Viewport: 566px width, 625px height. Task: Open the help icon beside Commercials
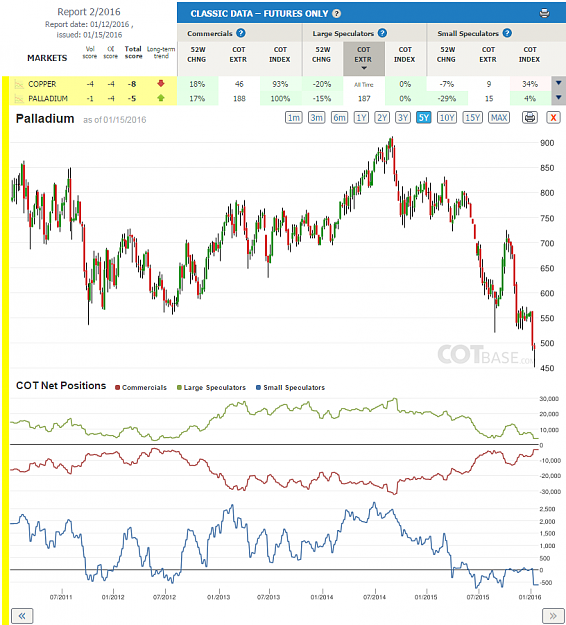point(240,33)
